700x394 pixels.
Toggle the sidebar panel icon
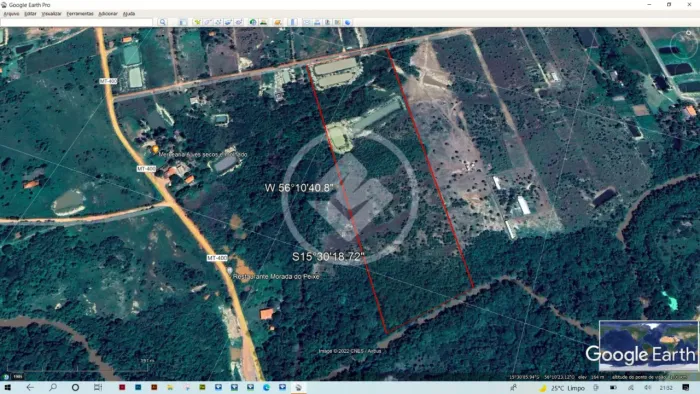(x=183, y=22)
